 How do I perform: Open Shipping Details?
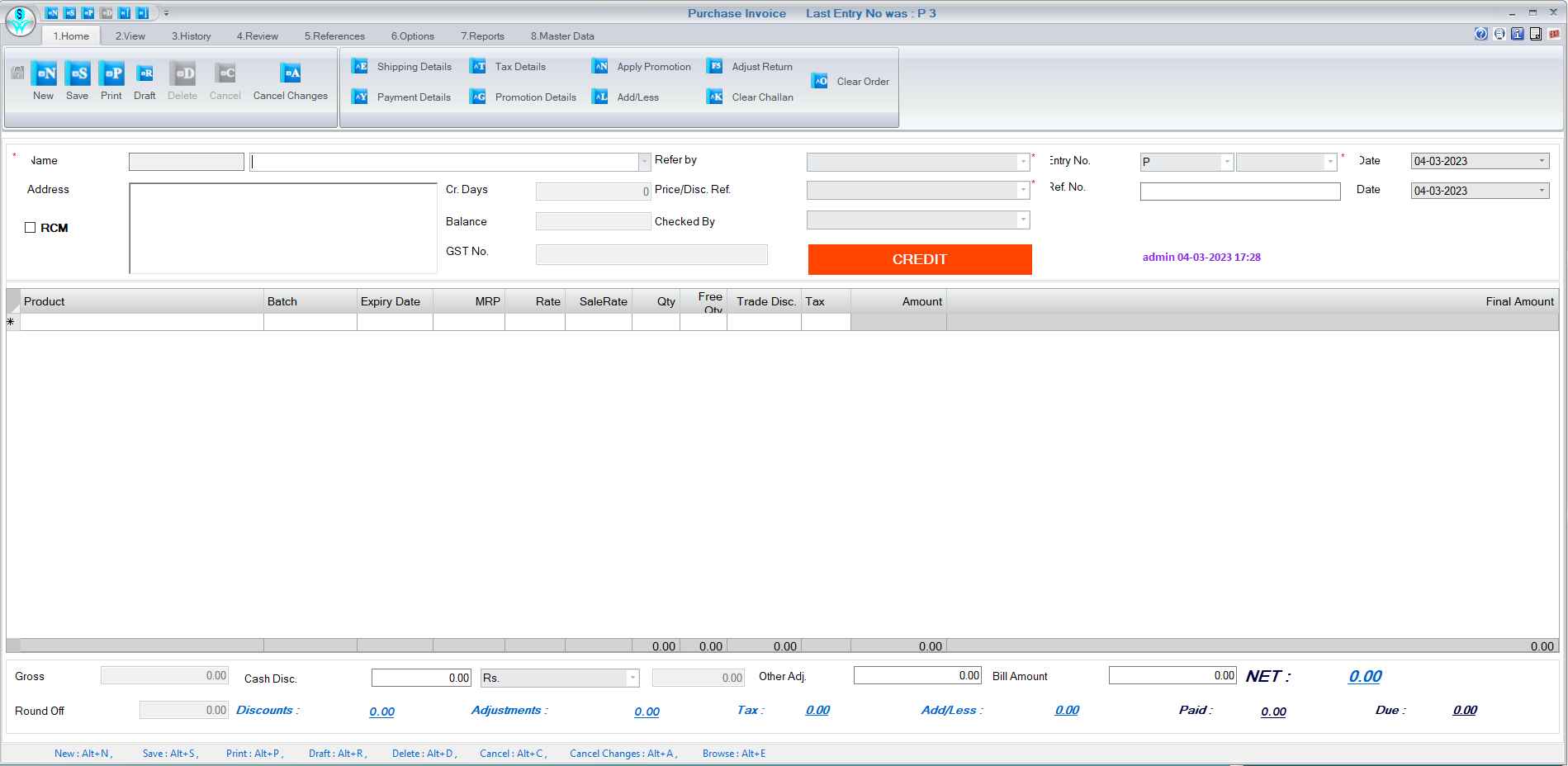click(402, 66)
